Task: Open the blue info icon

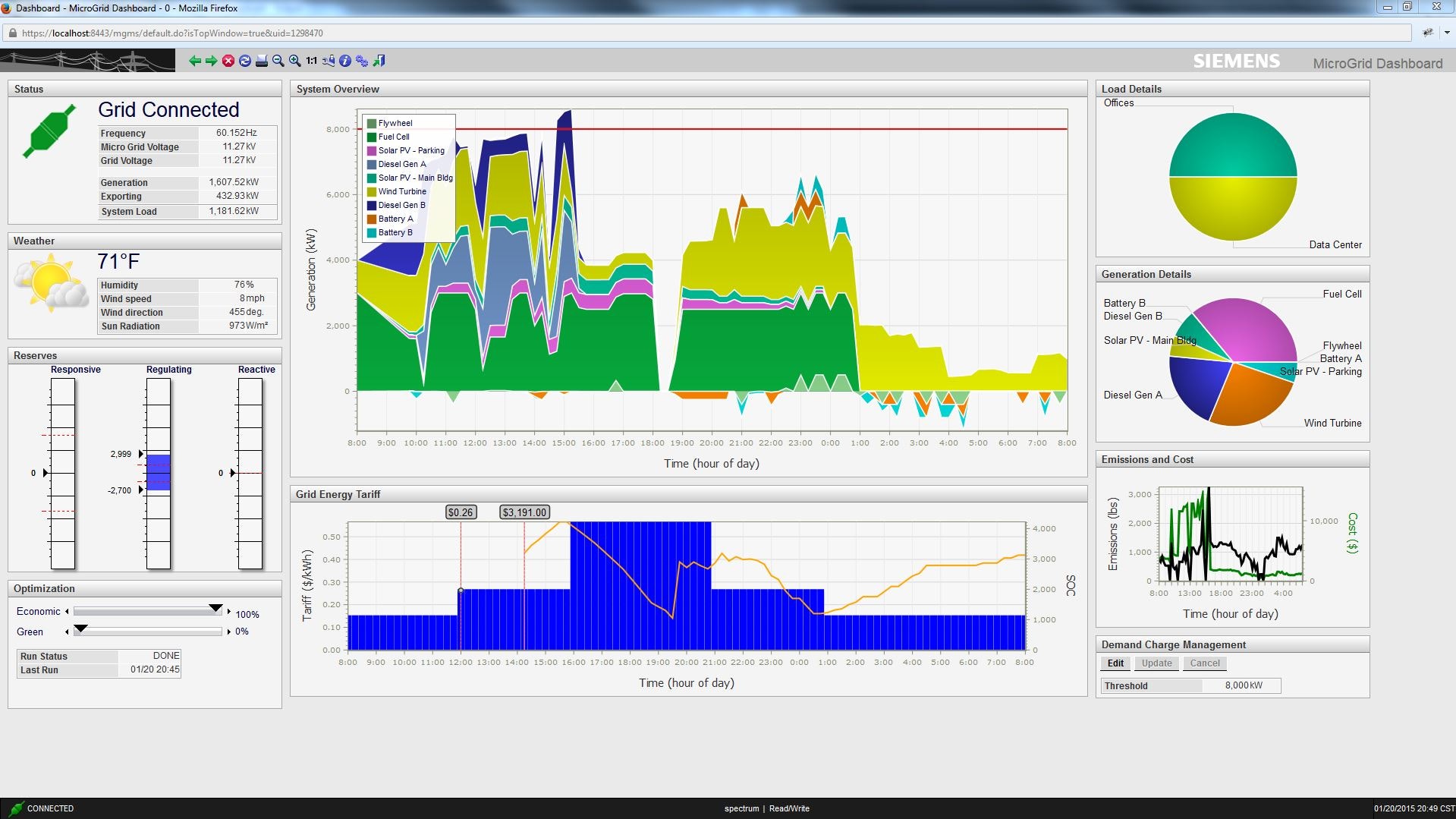Action: click(x=345, y=61)
